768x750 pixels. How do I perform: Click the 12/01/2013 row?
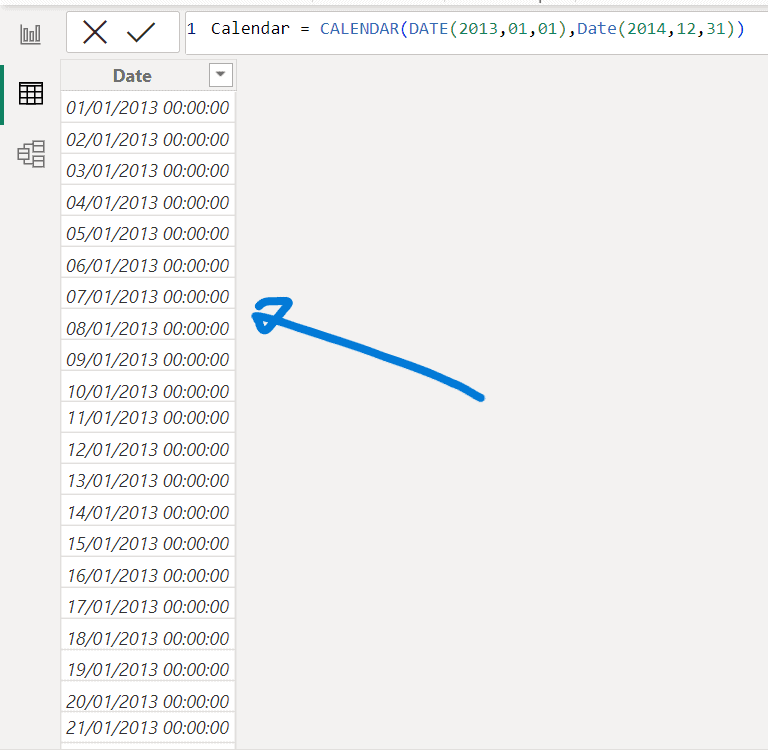coord(147,449)
